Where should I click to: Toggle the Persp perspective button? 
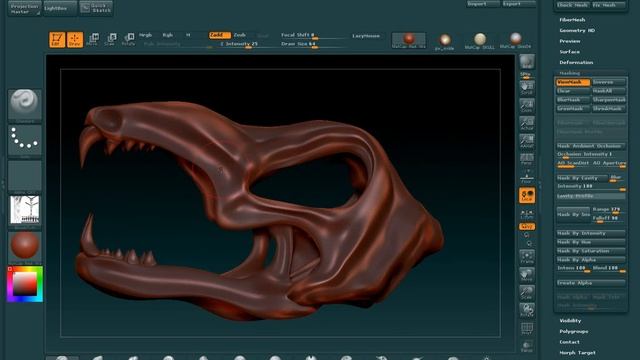527,159
